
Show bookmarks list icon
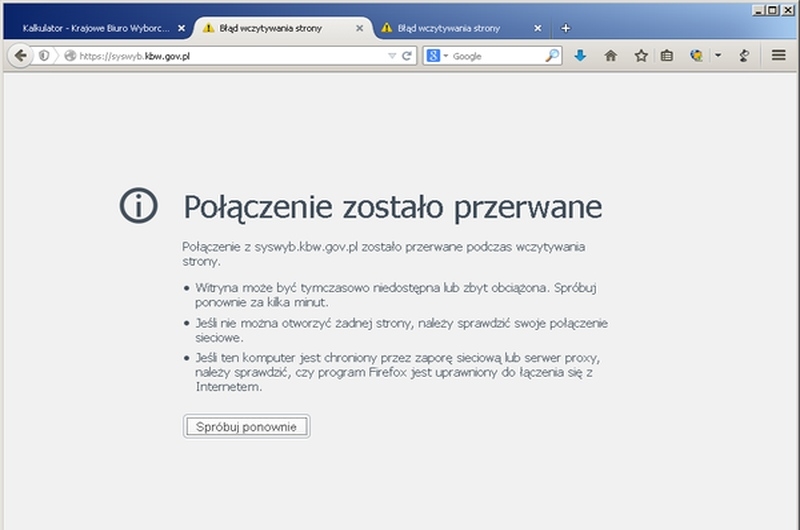point(667,56)
